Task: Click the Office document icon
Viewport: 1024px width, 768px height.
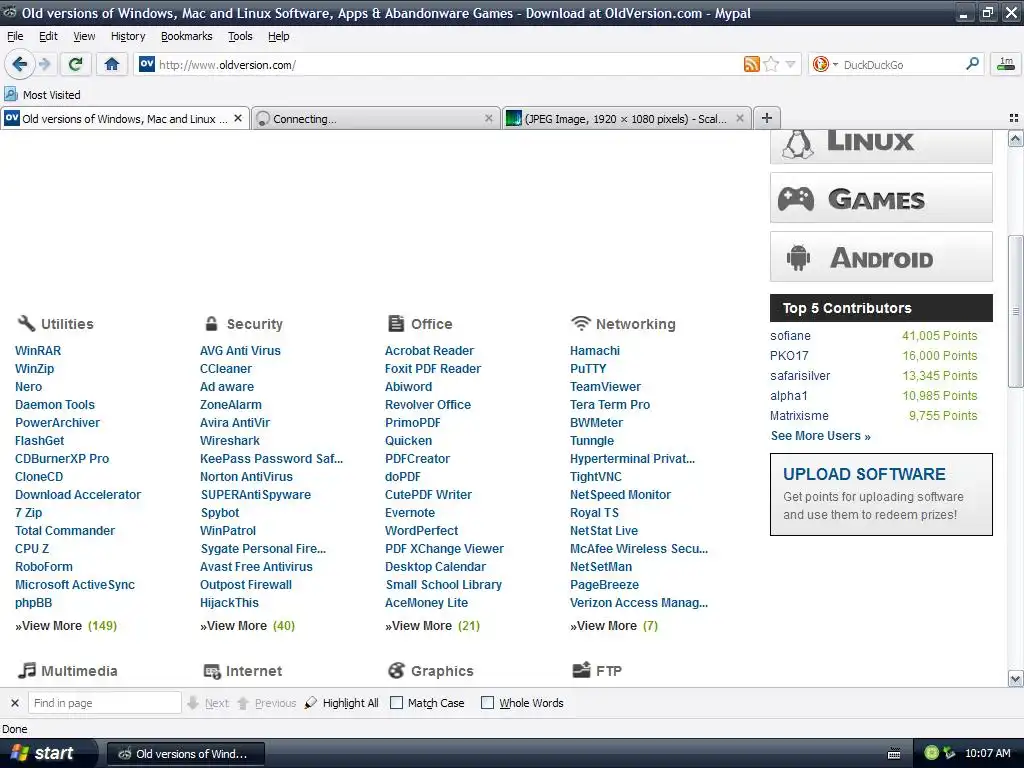Action: (396, 323)
